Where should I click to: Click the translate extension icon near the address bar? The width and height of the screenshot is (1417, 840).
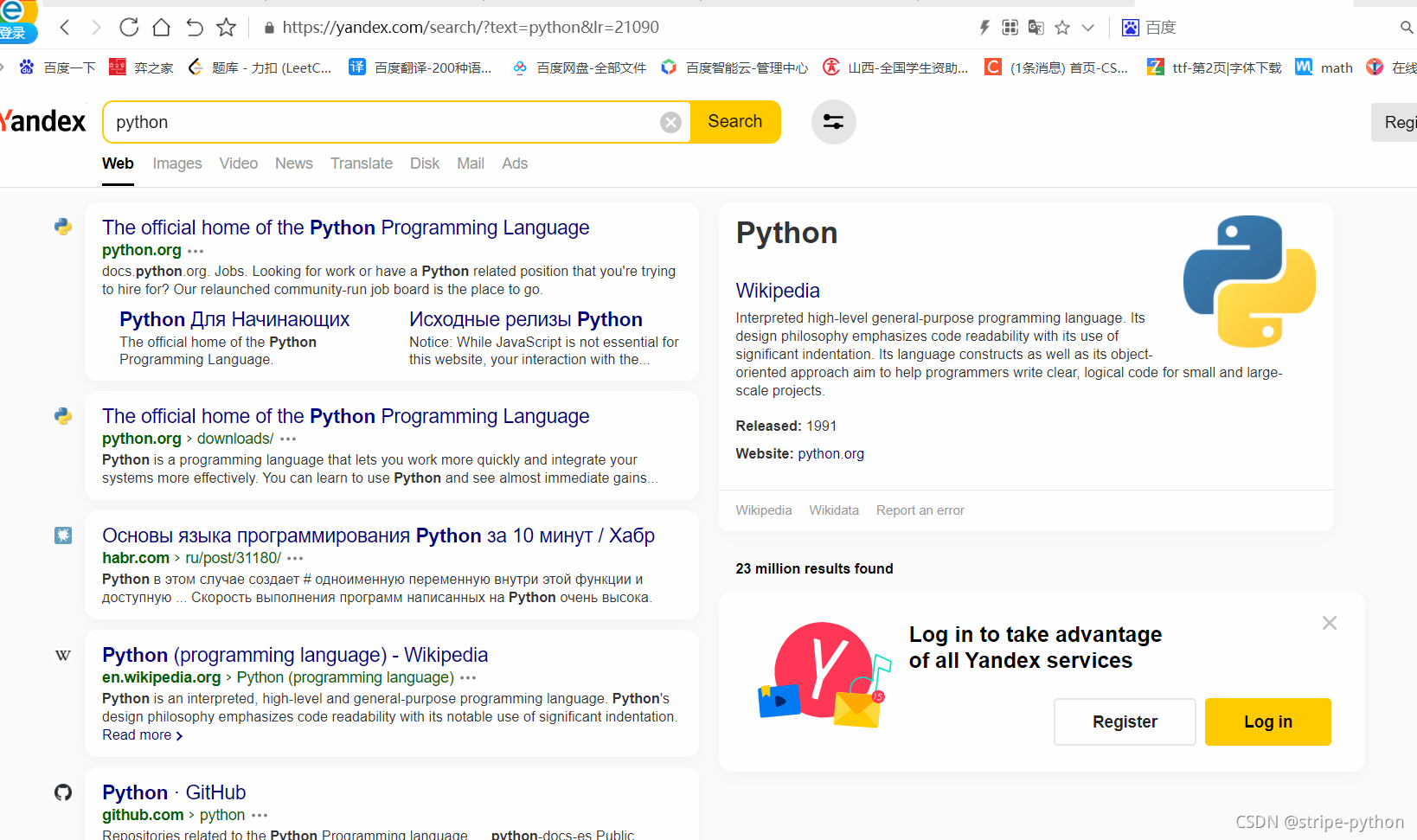coord(1035,27)
